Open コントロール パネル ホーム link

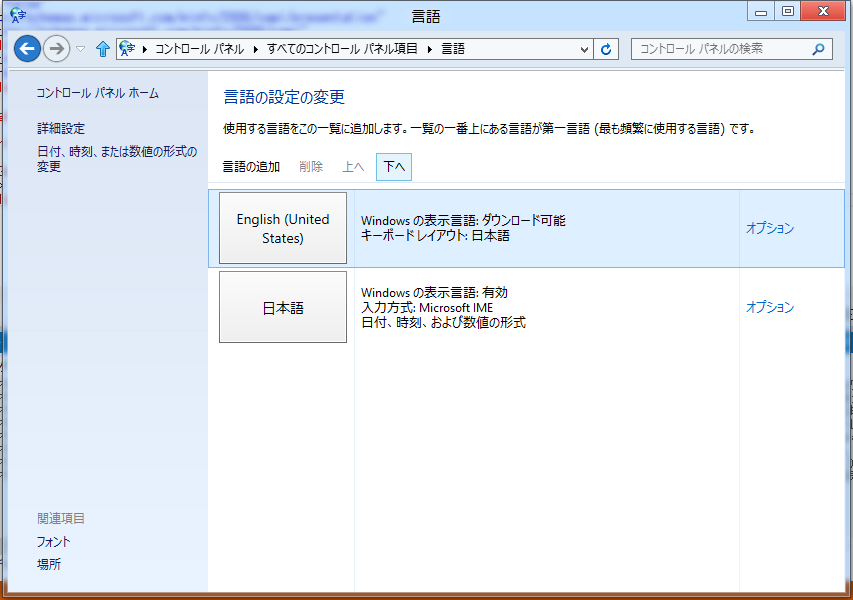[x=98, y=93]
